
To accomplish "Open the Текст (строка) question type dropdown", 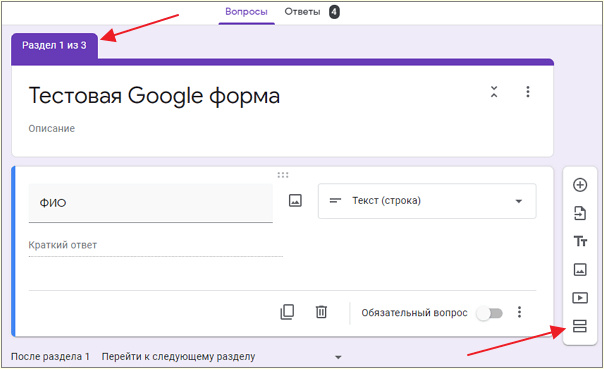I will tap(427, 201).
